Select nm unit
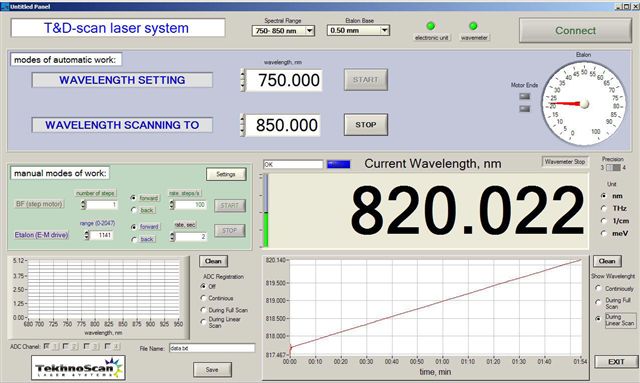This screenshot has width=640, height=383. click(x=604, y=196)
